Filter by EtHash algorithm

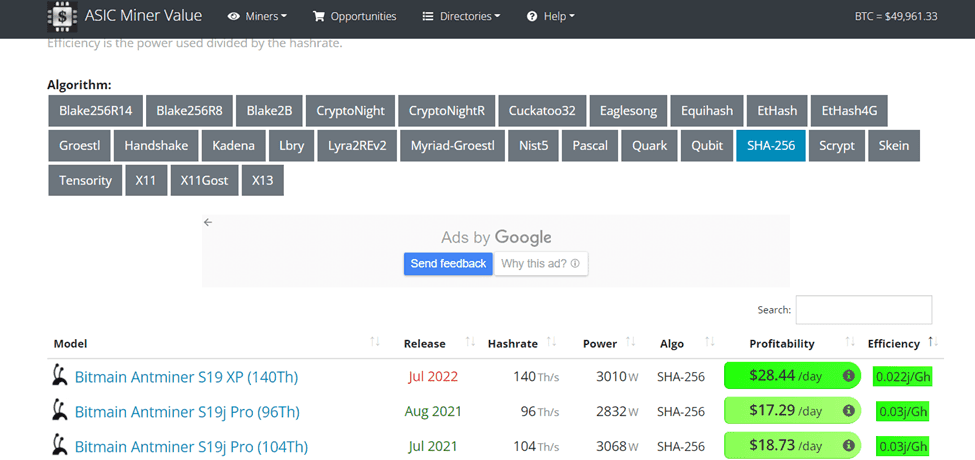click(x=777, y=111)
